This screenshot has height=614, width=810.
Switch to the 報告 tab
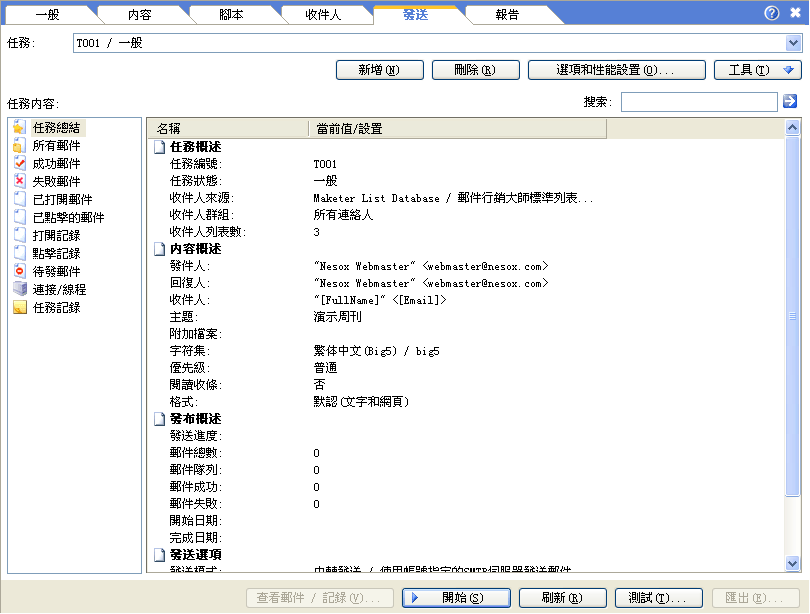[x=507, y=15]
